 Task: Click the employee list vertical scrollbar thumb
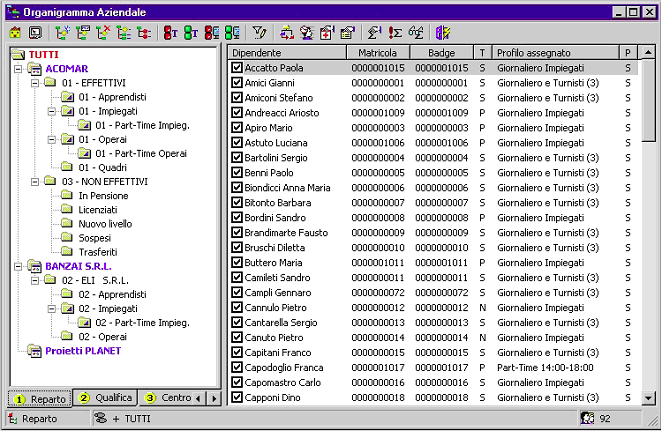click(648, 101)
